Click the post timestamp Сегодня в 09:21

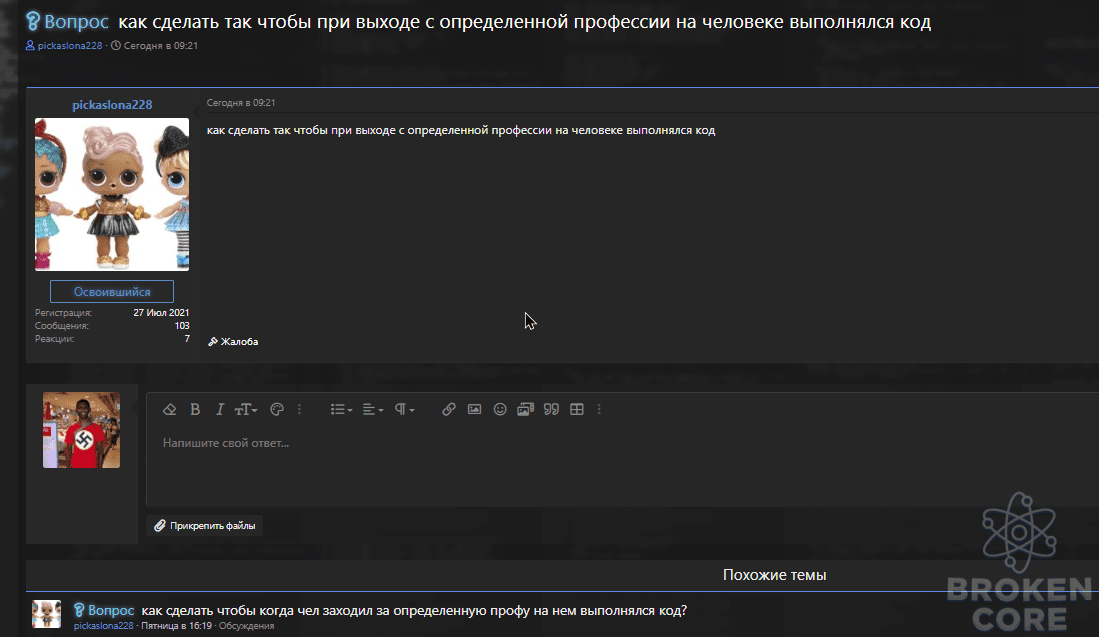[240, 102]
